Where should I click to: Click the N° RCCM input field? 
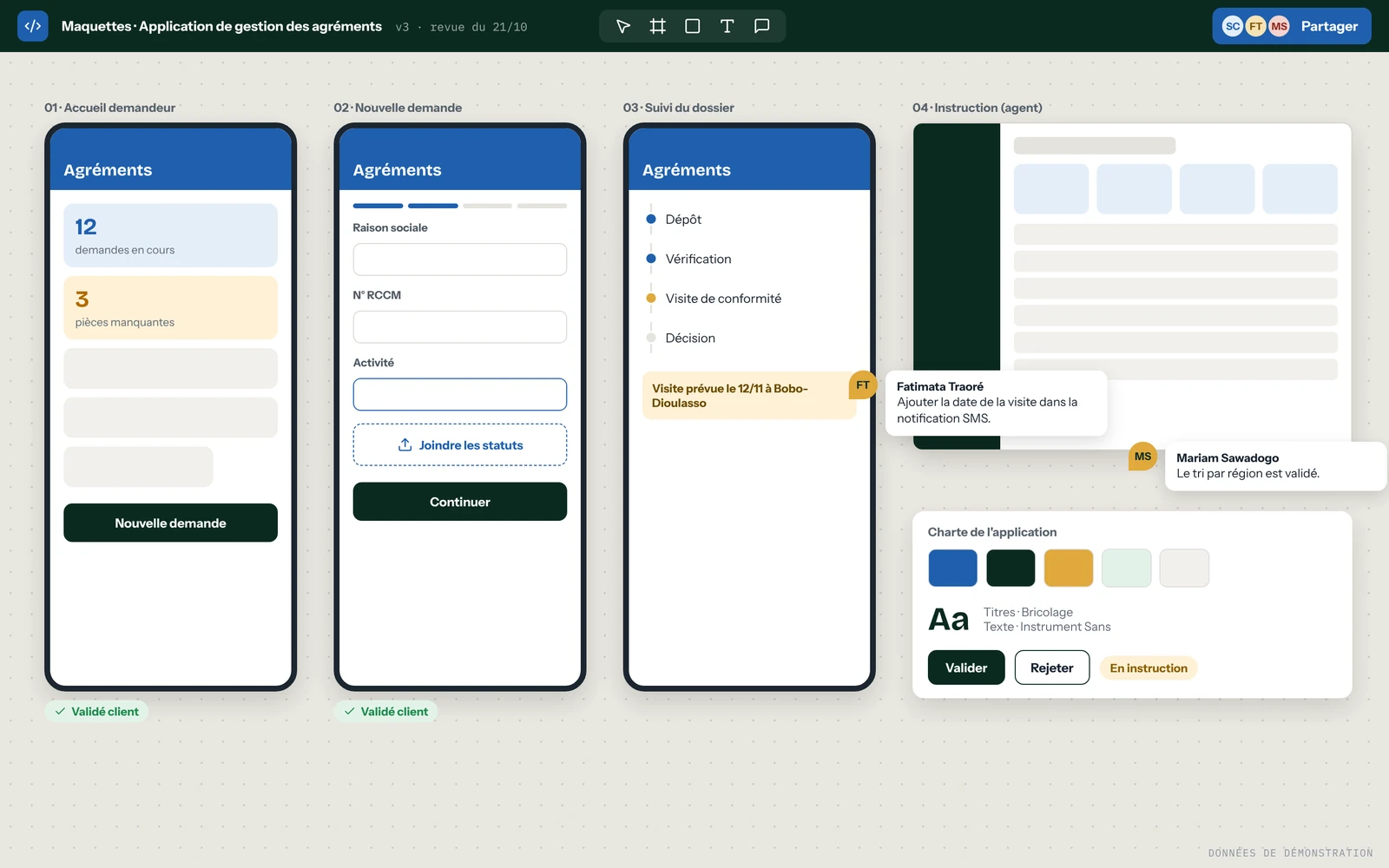click(x=460, y=327)
